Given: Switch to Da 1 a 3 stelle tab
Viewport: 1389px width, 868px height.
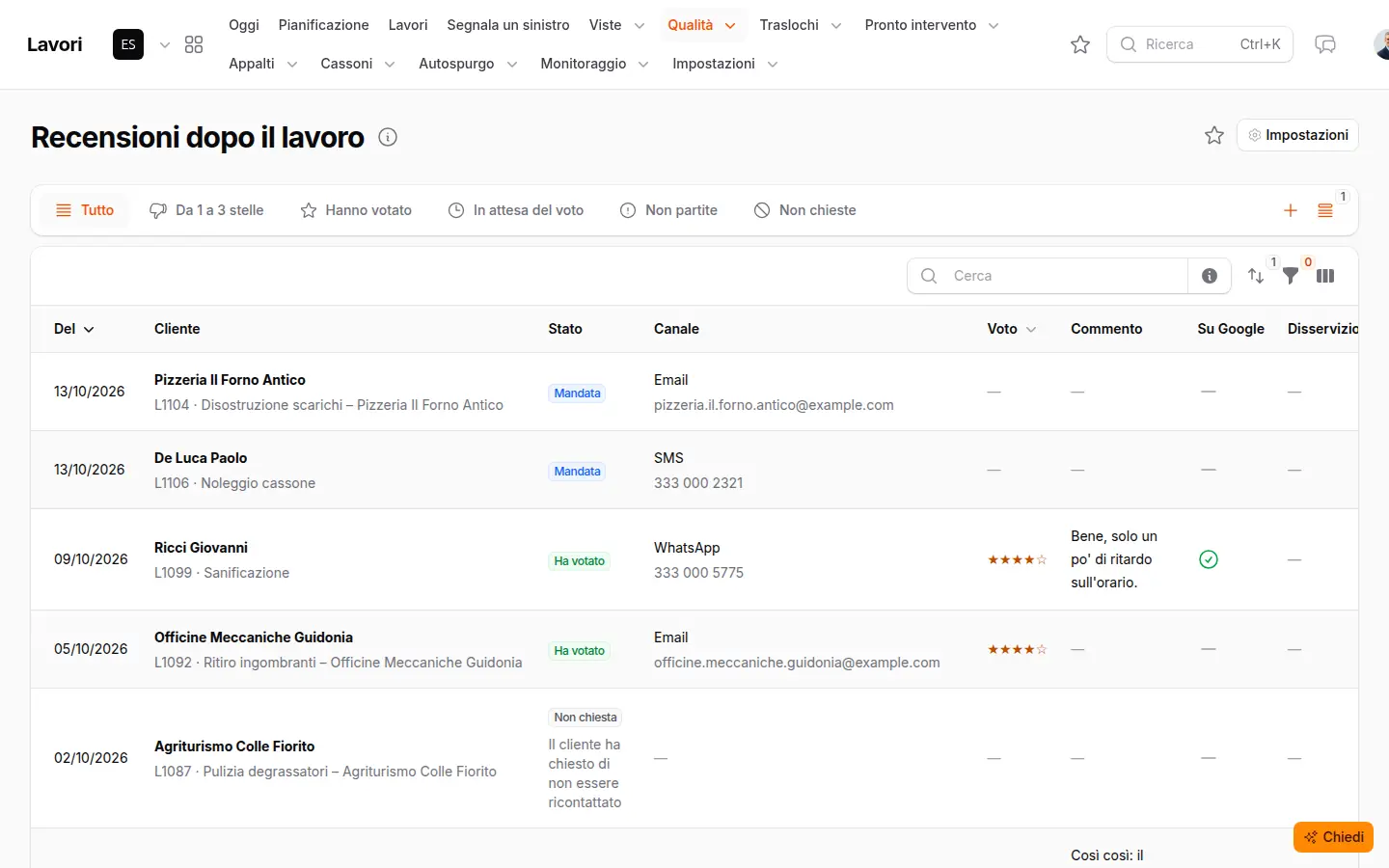Looking at the screenshot, I should click(206, 210).
